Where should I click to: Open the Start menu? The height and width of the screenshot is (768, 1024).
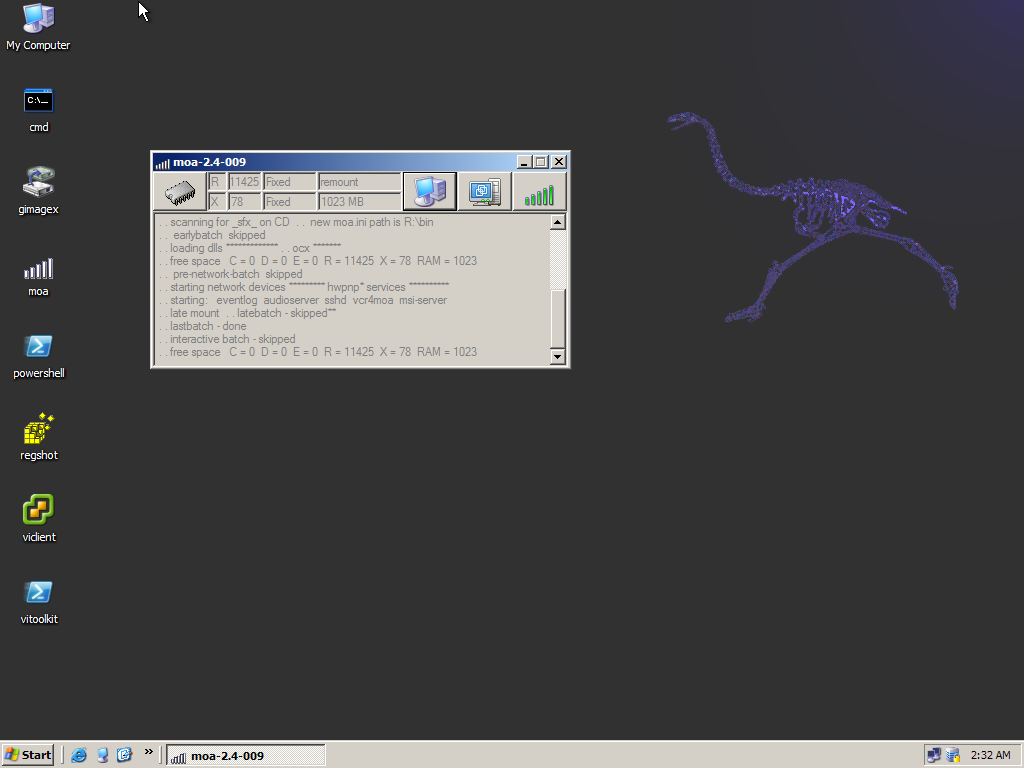[x=28, y=755]
